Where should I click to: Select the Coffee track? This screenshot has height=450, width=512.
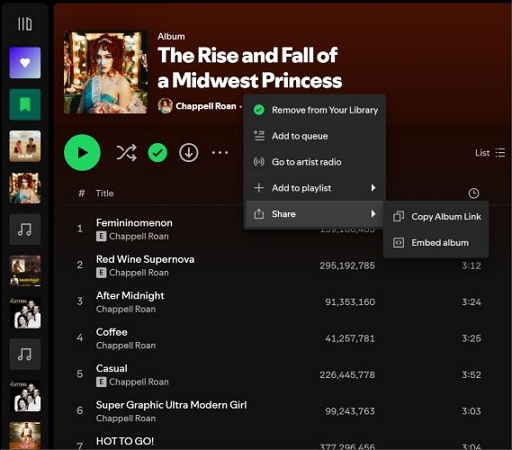(112, 332)
